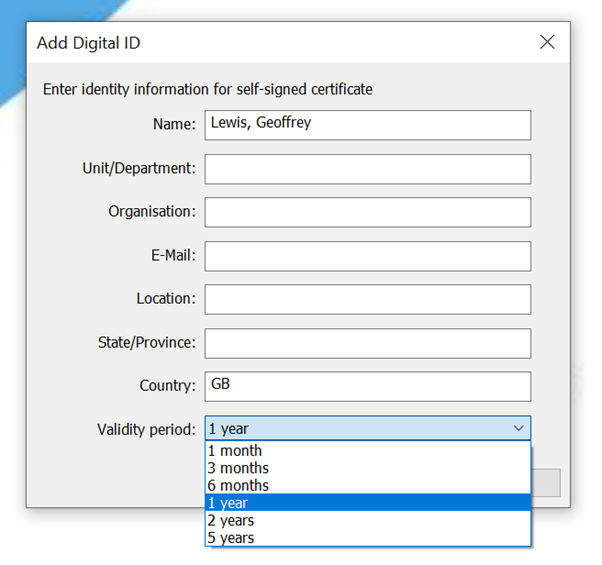The height and width of the screenshot is (565, 602).
Task: Click the E-Mail text field
Action: [368, 256]
